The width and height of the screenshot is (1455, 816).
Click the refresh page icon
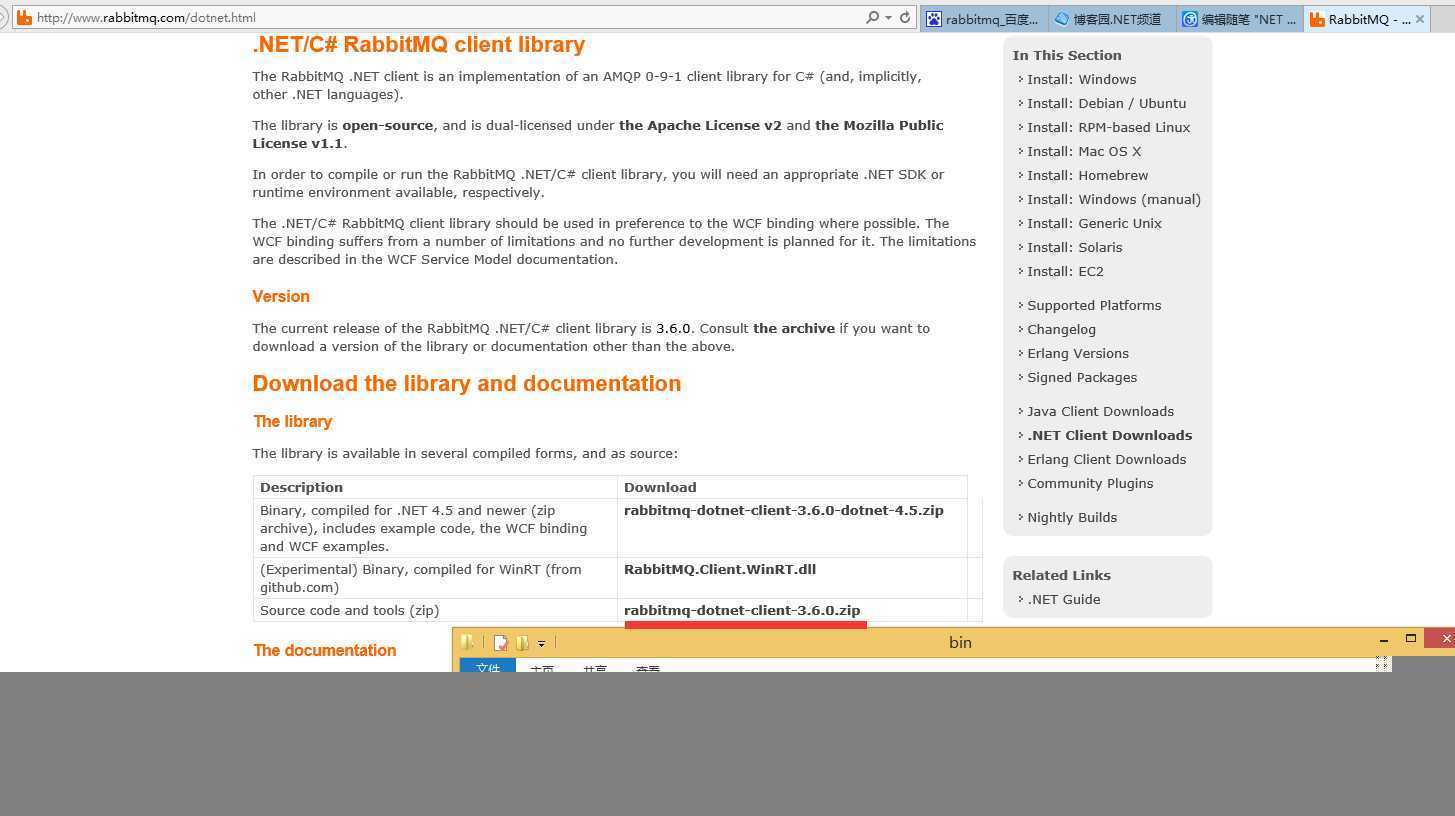pos(905,18)
